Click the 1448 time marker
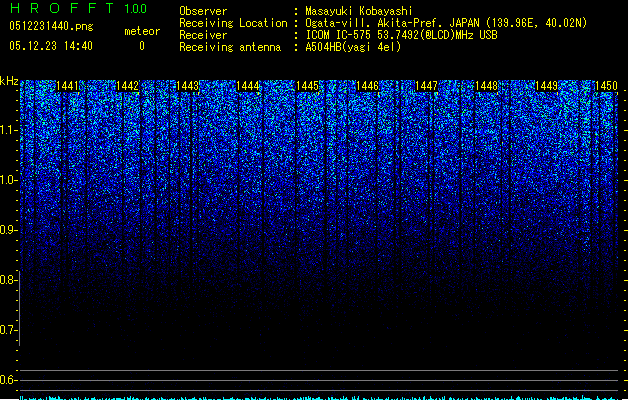This screenshot has height=400, width=629. coord(487,86)
